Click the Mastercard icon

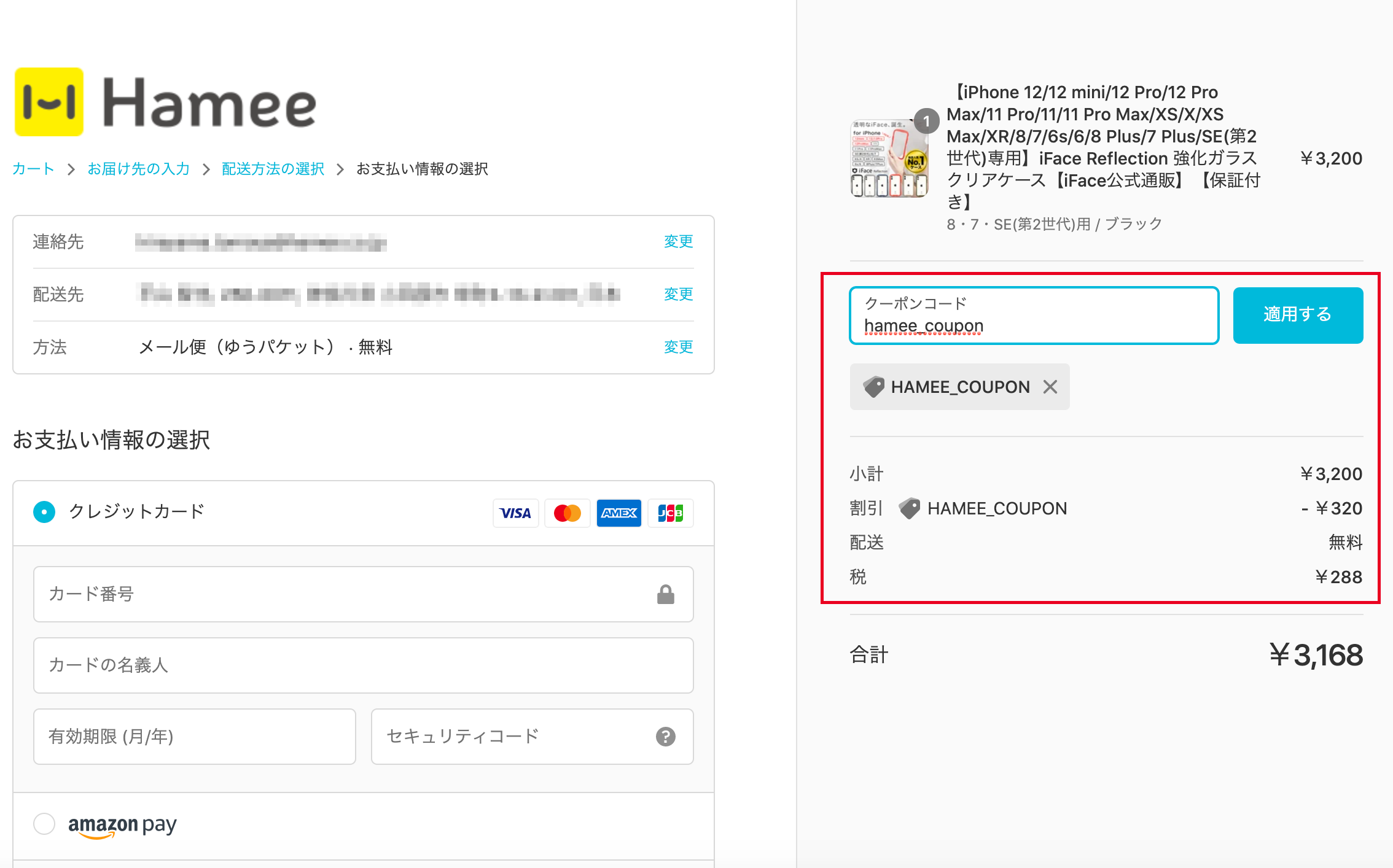pos(567,513)
